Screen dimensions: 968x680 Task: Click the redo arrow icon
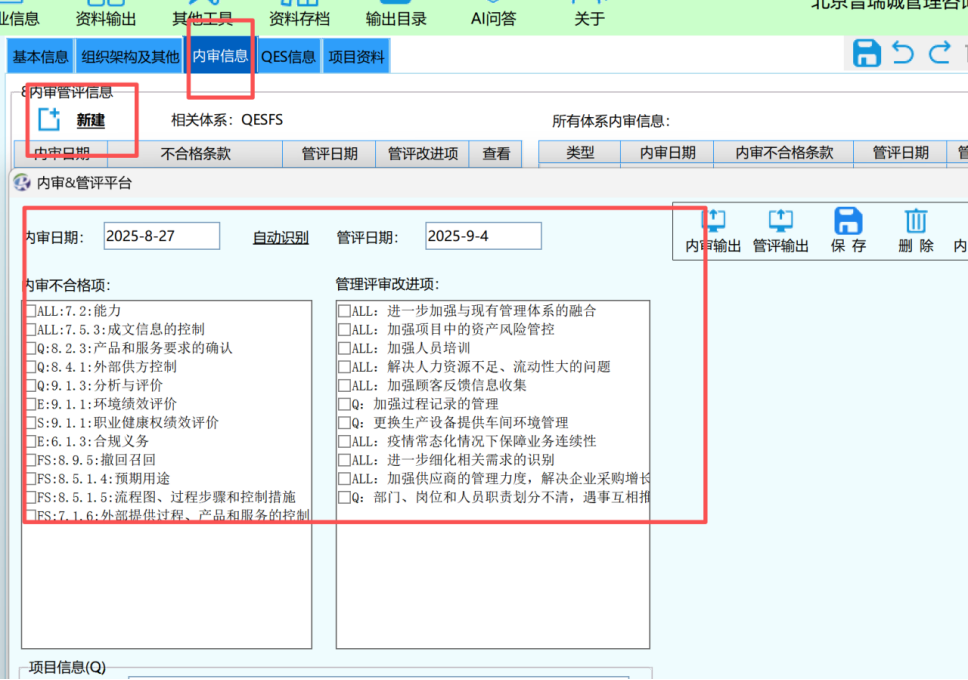pos(939,54)
